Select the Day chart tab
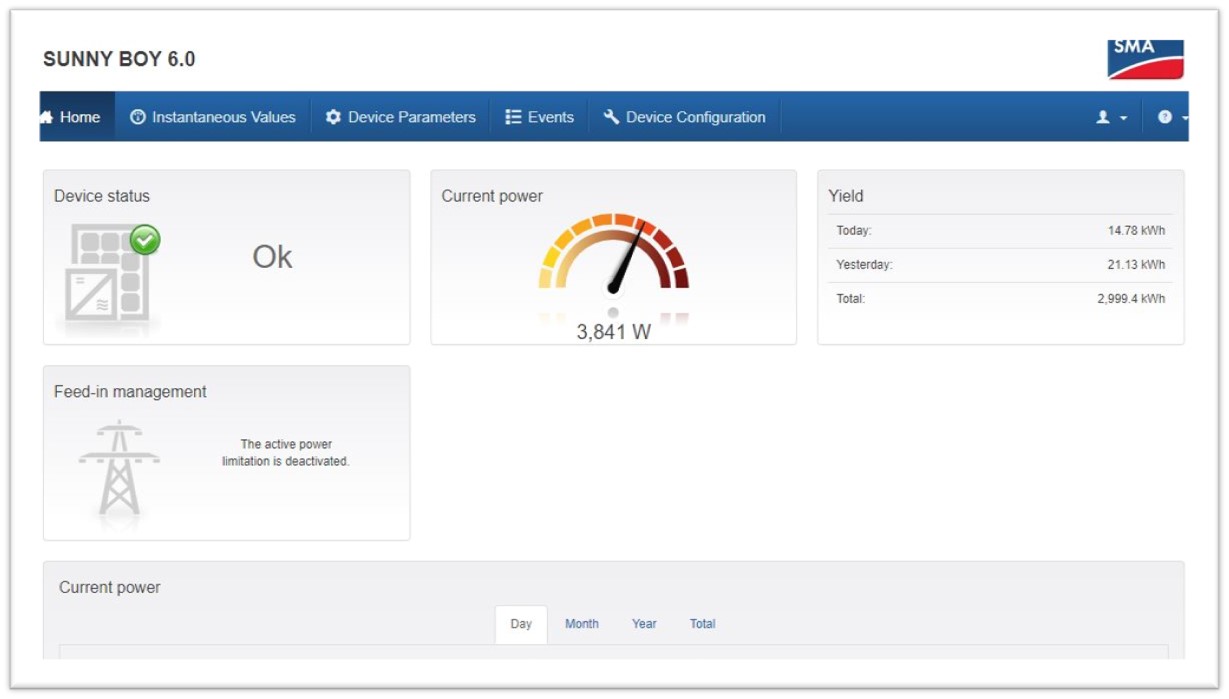Image resolution: width=1229 pixels, height=699 pixels. (521, 624)
